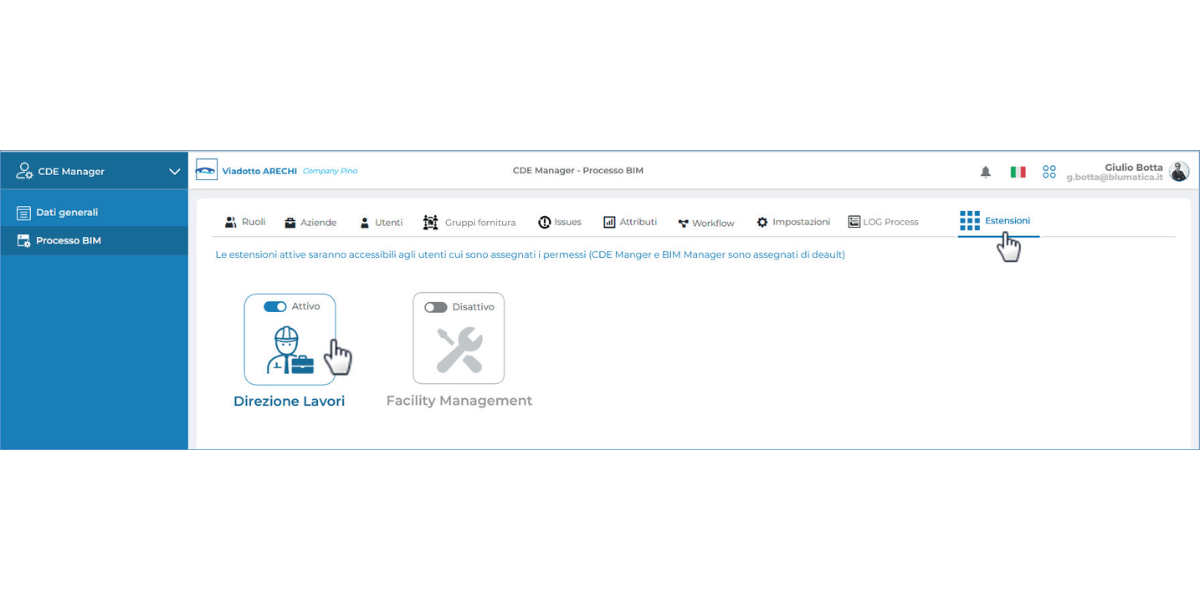Click the Direzione Lavori label link

pyautogui.click(x=289, y=401)
